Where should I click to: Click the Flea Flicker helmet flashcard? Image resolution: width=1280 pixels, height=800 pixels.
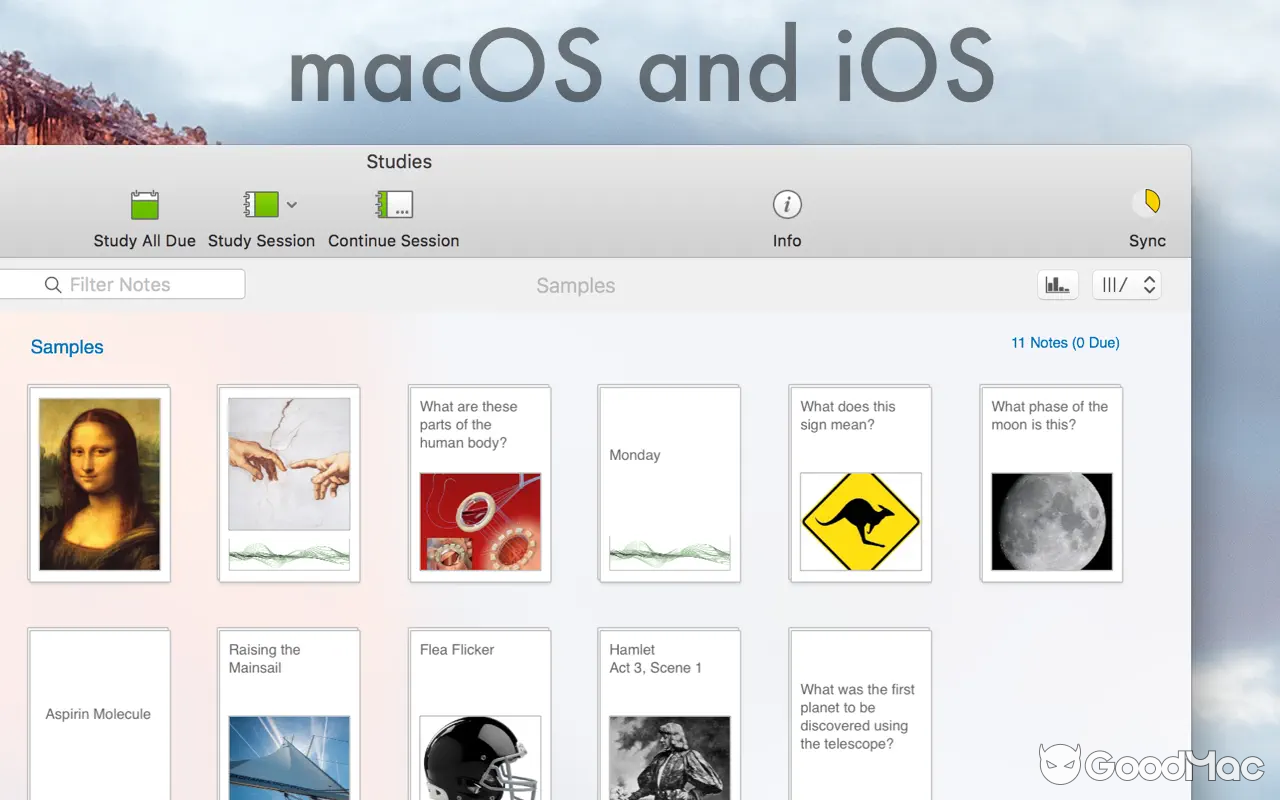click(479, 713)
